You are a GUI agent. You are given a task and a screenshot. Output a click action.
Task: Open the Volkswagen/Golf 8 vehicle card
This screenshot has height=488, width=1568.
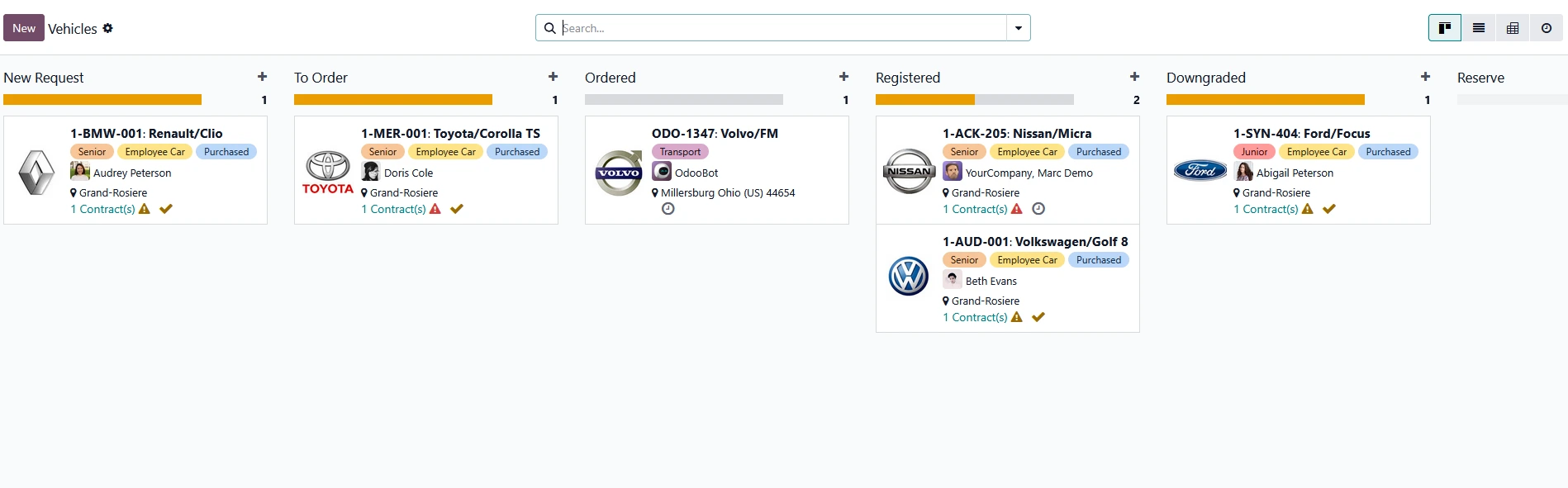(1034, 241)
